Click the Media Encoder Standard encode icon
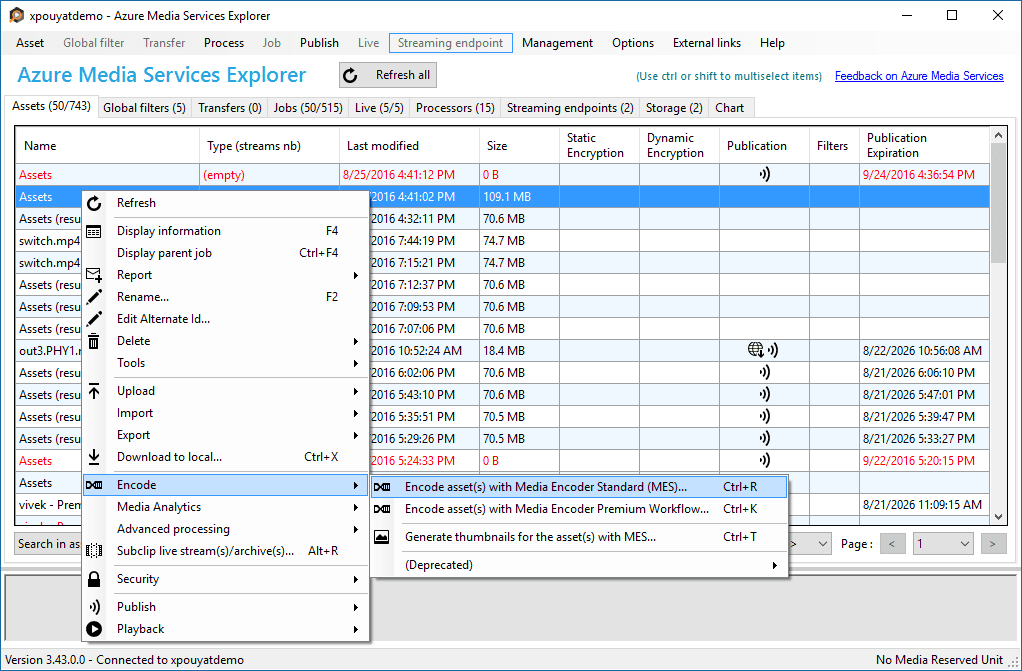 click(x=382, y=487)
